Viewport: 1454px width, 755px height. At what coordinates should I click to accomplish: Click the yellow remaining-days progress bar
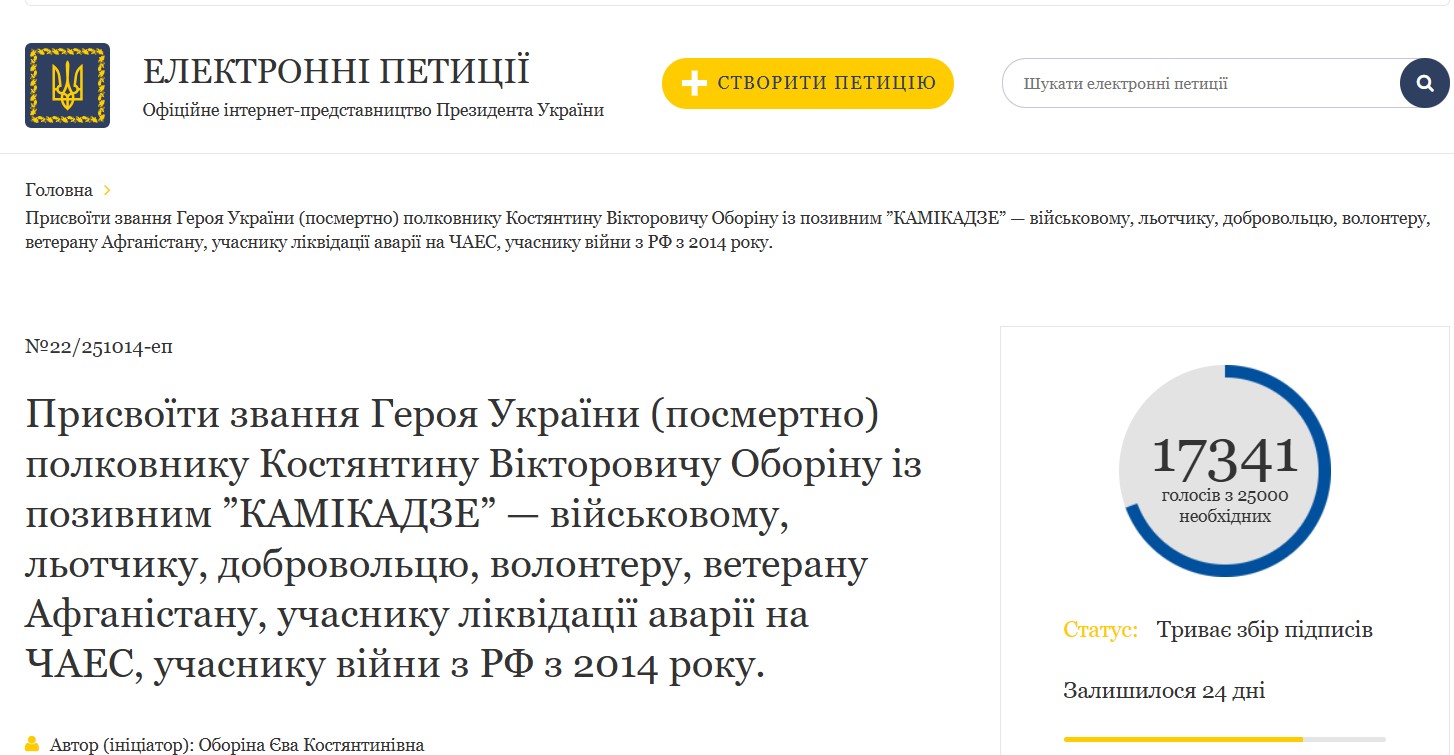click(x=1182, y=739)
